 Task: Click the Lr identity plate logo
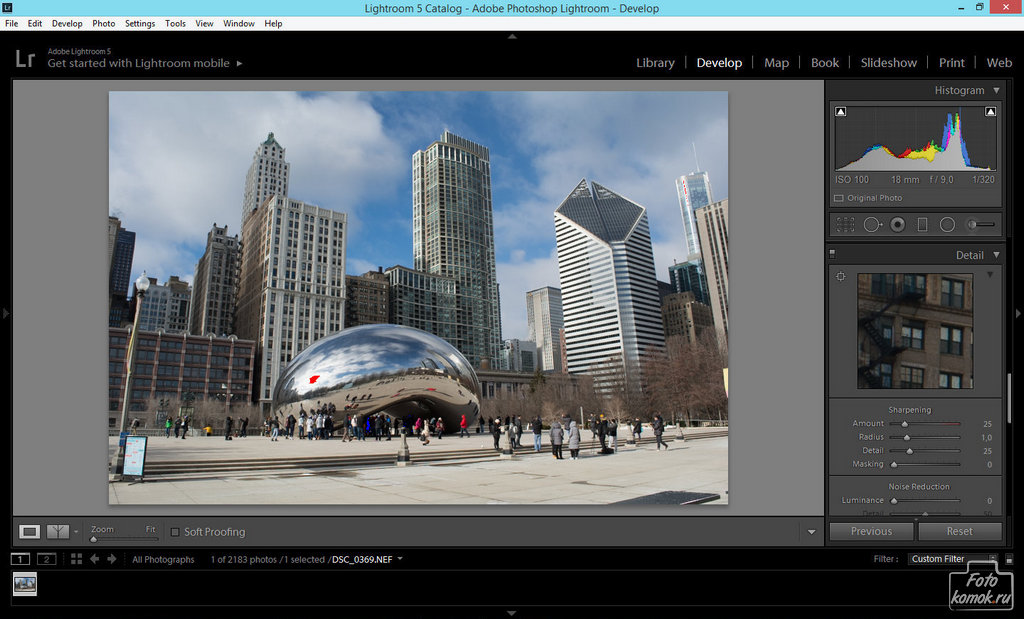[x=25, y=59]
